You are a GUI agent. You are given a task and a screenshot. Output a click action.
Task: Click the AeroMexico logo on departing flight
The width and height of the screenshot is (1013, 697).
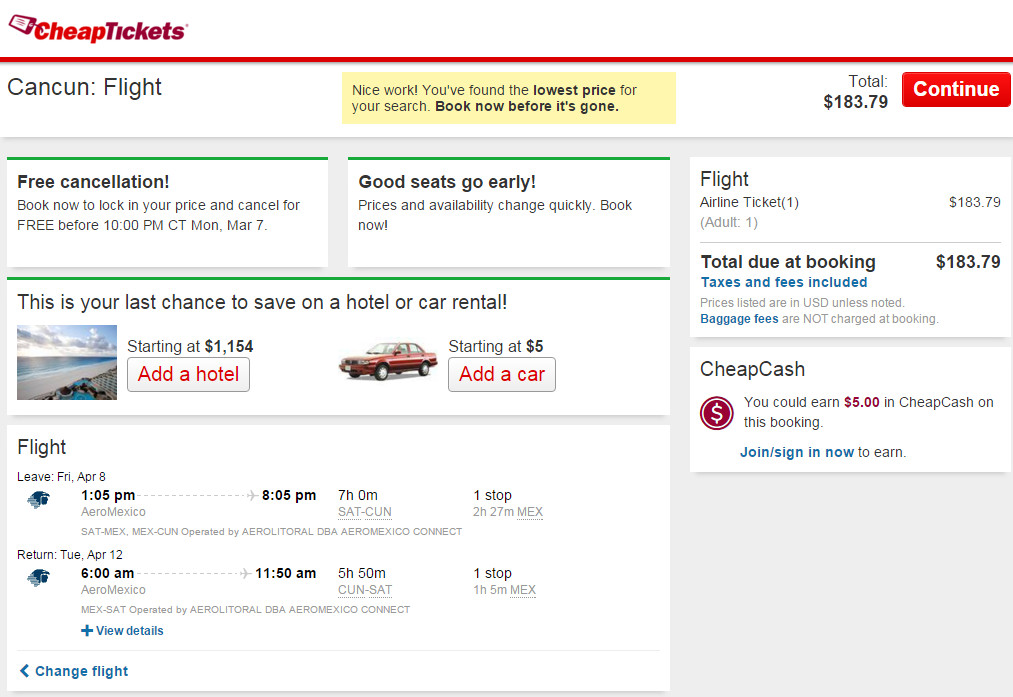[x=39, y=499]
